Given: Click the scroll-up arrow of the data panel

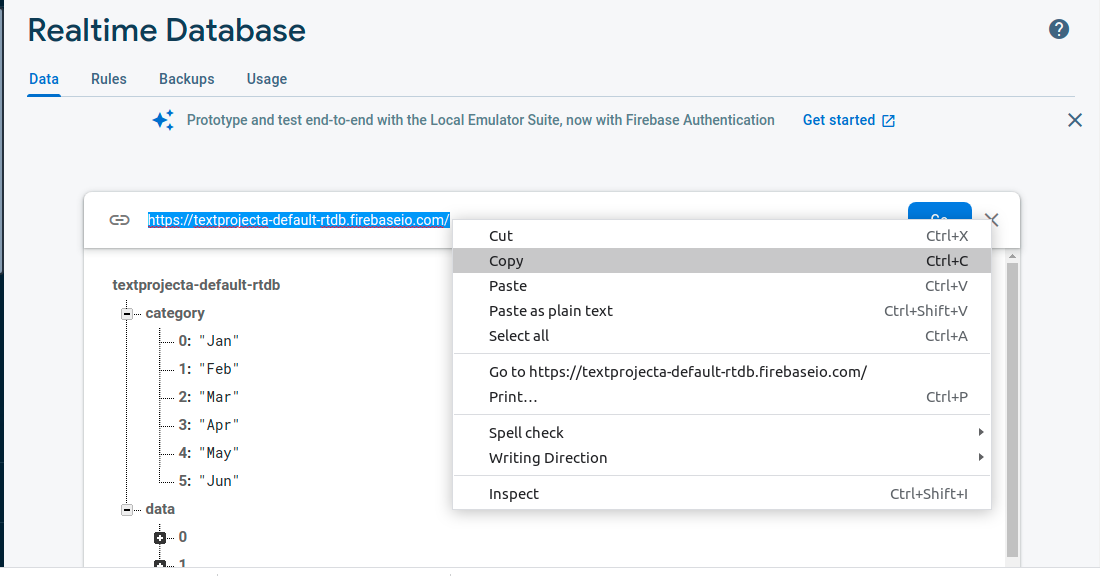Looking at the screenshot, I should (x=1012, y=257).
